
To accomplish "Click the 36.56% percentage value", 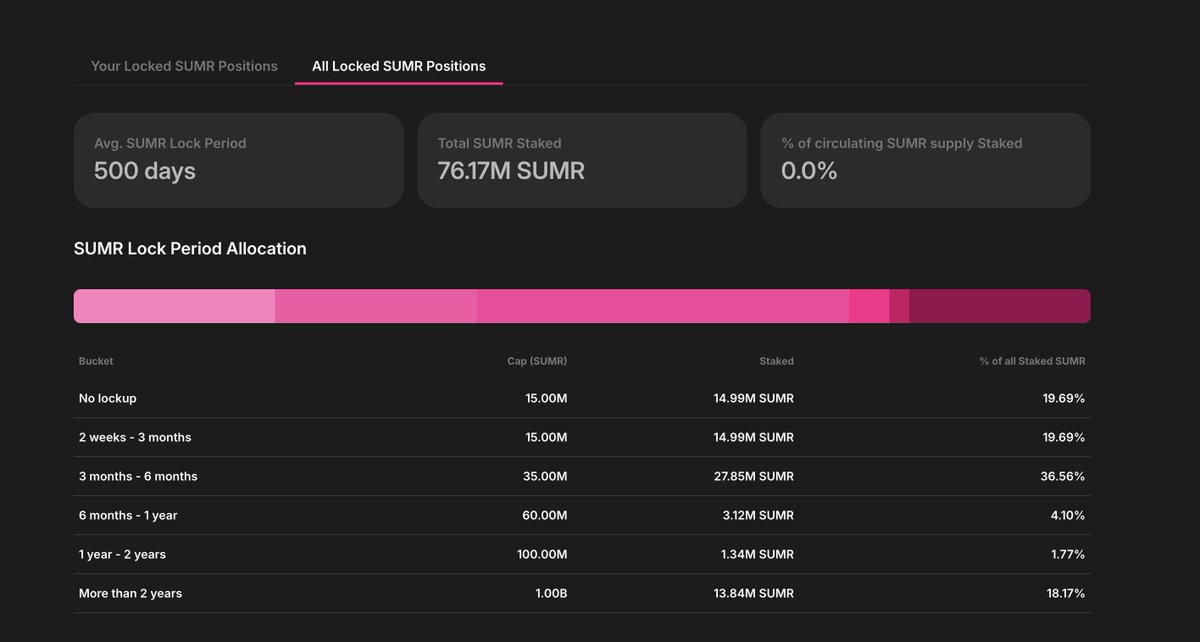I will point(1063,476).
